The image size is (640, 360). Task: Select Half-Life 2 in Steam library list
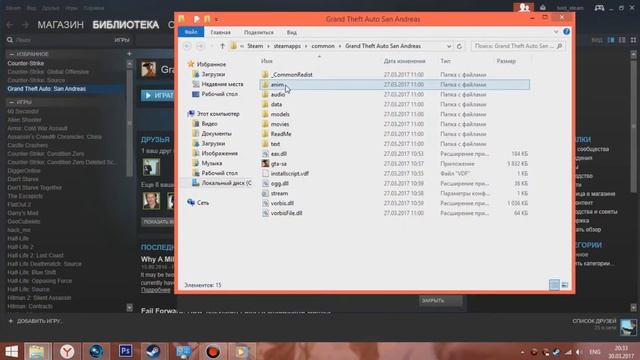[20, 247]
